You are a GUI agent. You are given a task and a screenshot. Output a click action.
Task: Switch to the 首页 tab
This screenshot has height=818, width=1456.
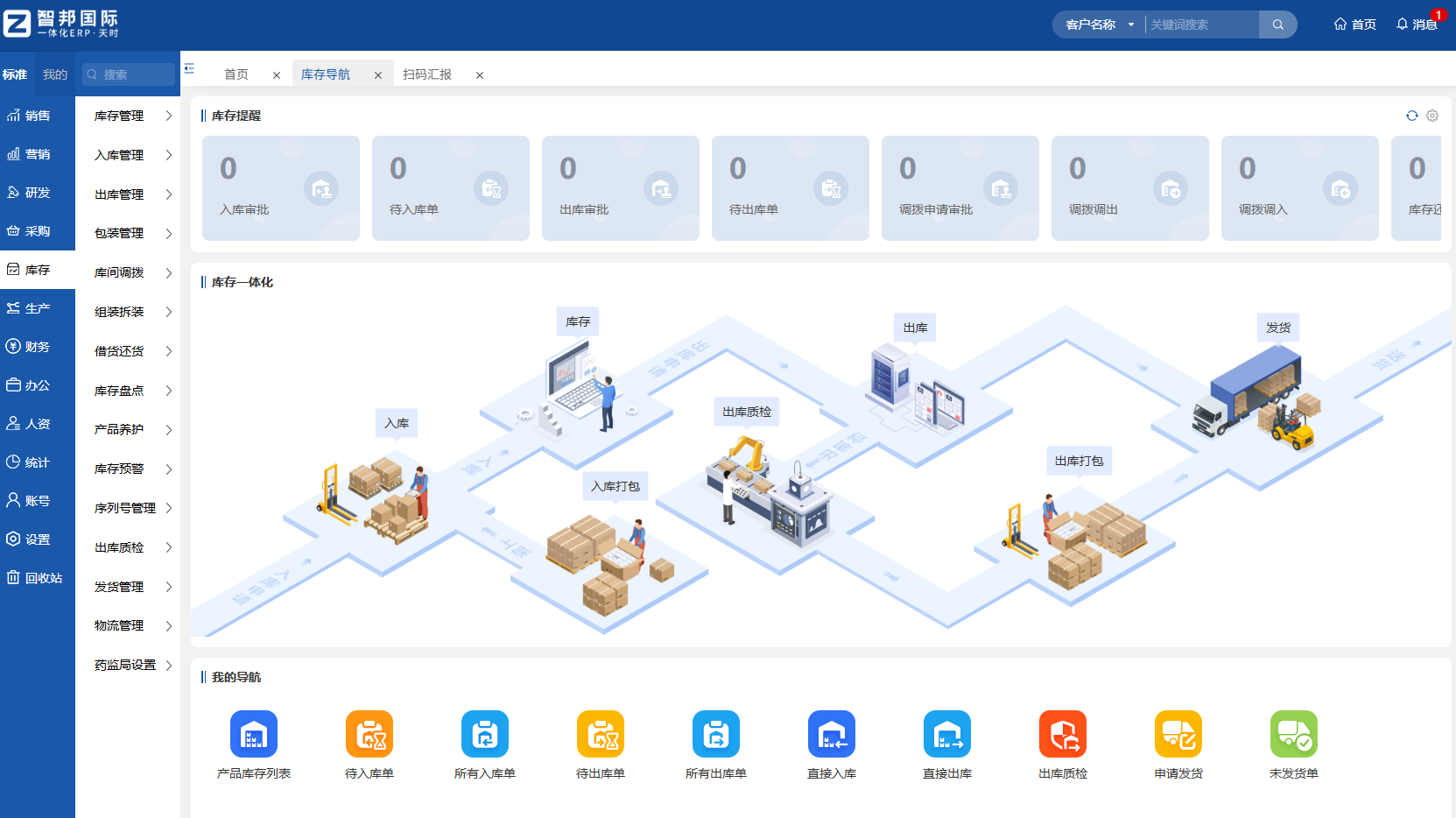point(236,74)
